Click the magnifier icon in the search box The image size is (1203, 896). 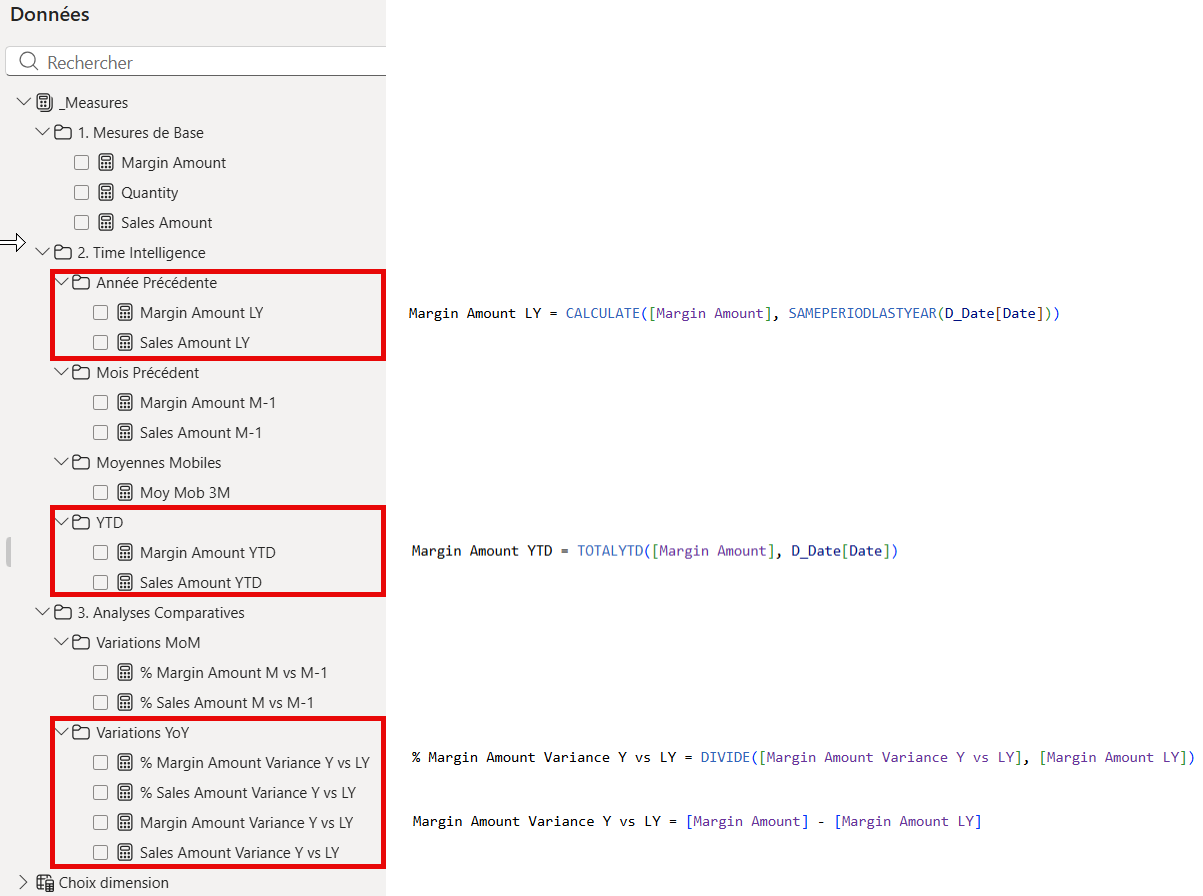coord(29,62)
